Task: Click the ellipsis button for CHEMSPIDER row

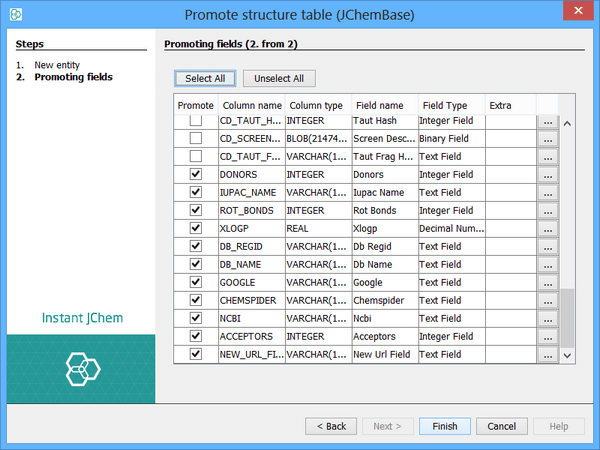Action: 547,300
